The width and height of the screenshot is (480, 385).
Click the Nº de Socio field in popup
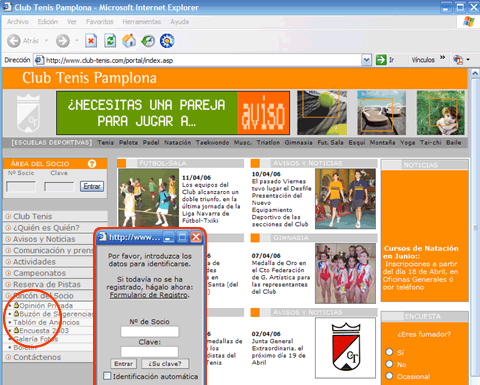pyautogui.click(x=150, y=332)
